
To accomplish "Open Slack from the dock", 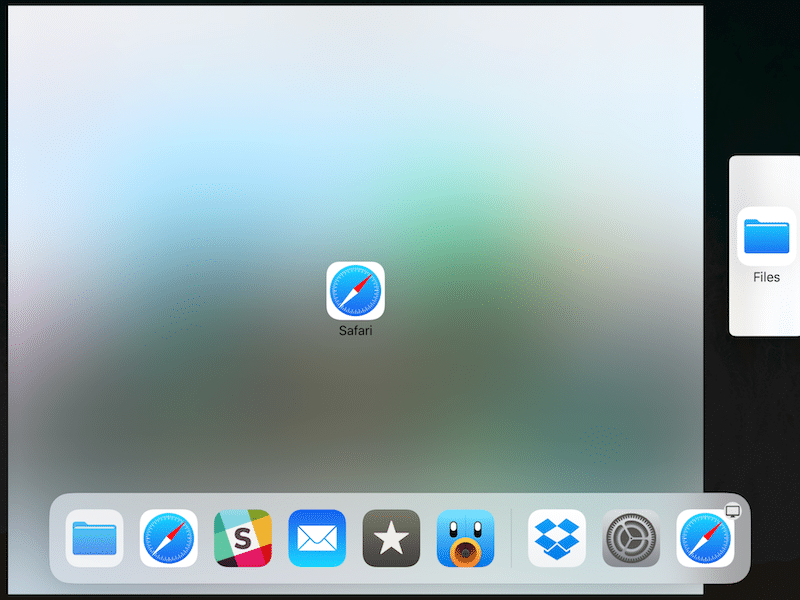I will pos(241,538).
